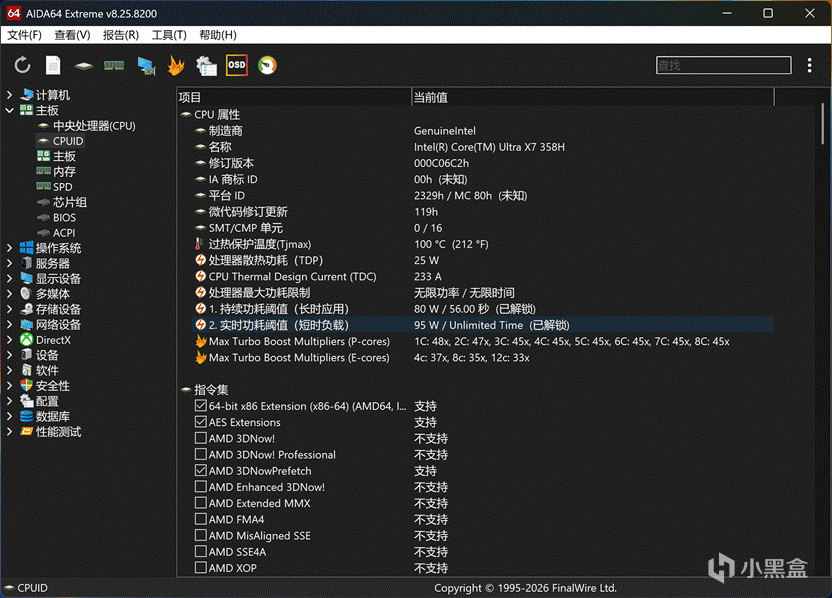
Task: Toggle the AMD 3DNowPrefetch checkbox
Action: pyautogui.click(x=201, y=470)
